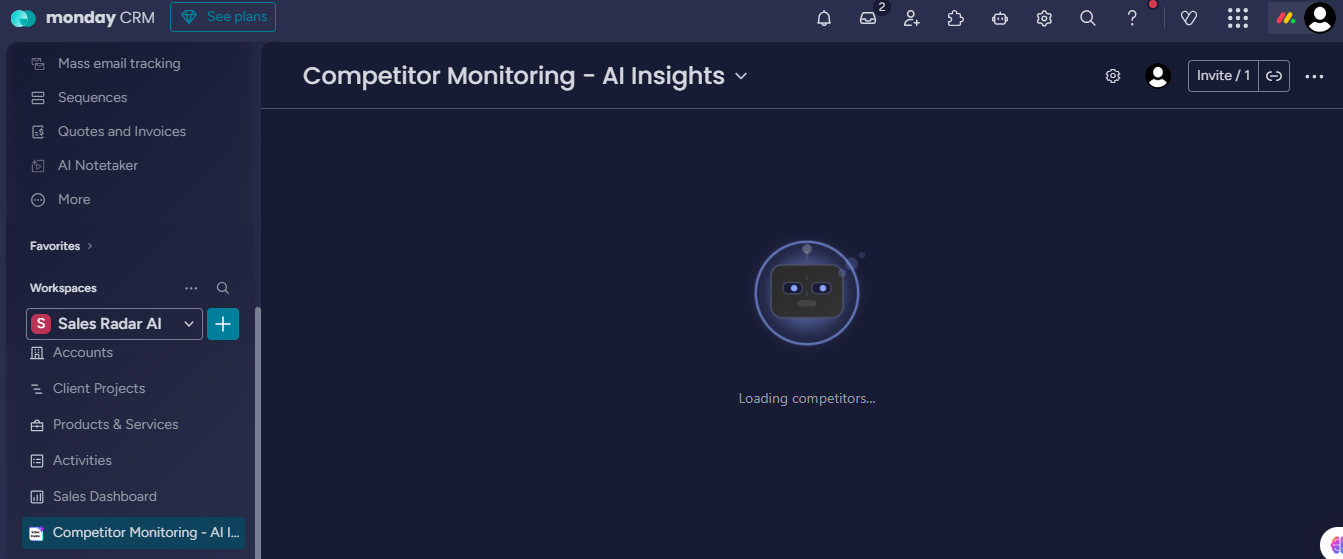Open AI Notetaker
The height and width of the screenshot is (559, 1343).
98,165
